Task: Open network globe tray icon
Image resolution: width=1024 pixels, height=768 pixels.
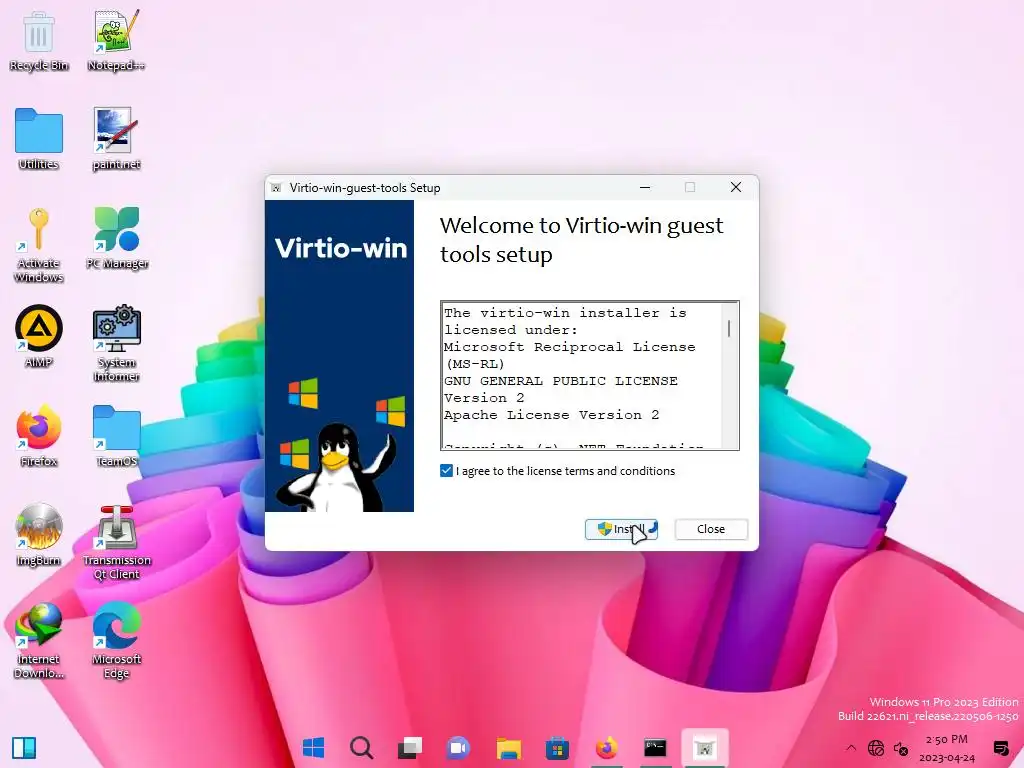Action: coord(876,748)
